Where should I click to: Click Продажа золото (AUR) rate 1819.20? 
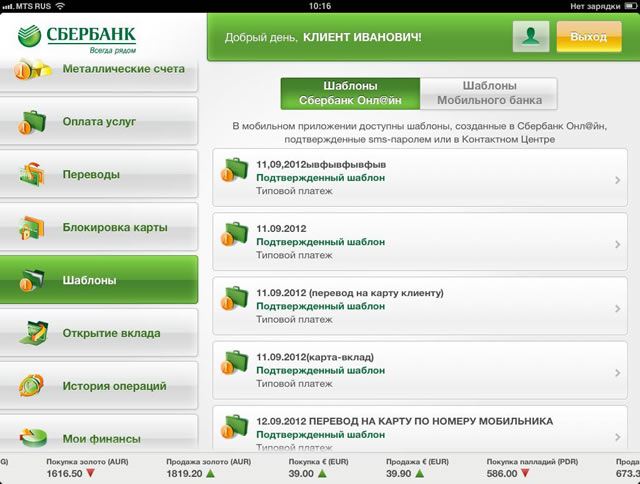click(184, 474)
